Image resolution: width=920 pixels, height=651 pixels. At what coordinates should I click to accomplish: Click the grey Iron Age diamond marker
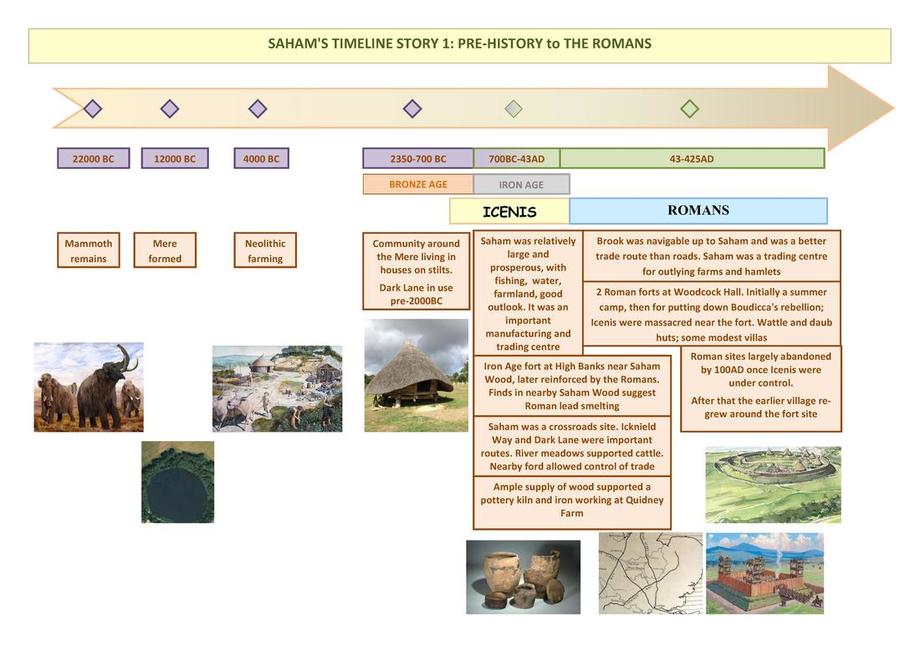pyautogui.click(x=513, y=108)
